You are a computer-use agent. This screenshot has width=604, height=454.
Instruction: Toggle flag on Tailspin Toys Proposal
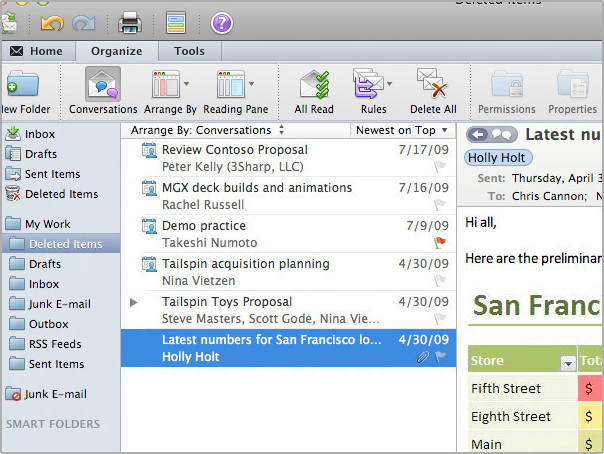(440, 318)
